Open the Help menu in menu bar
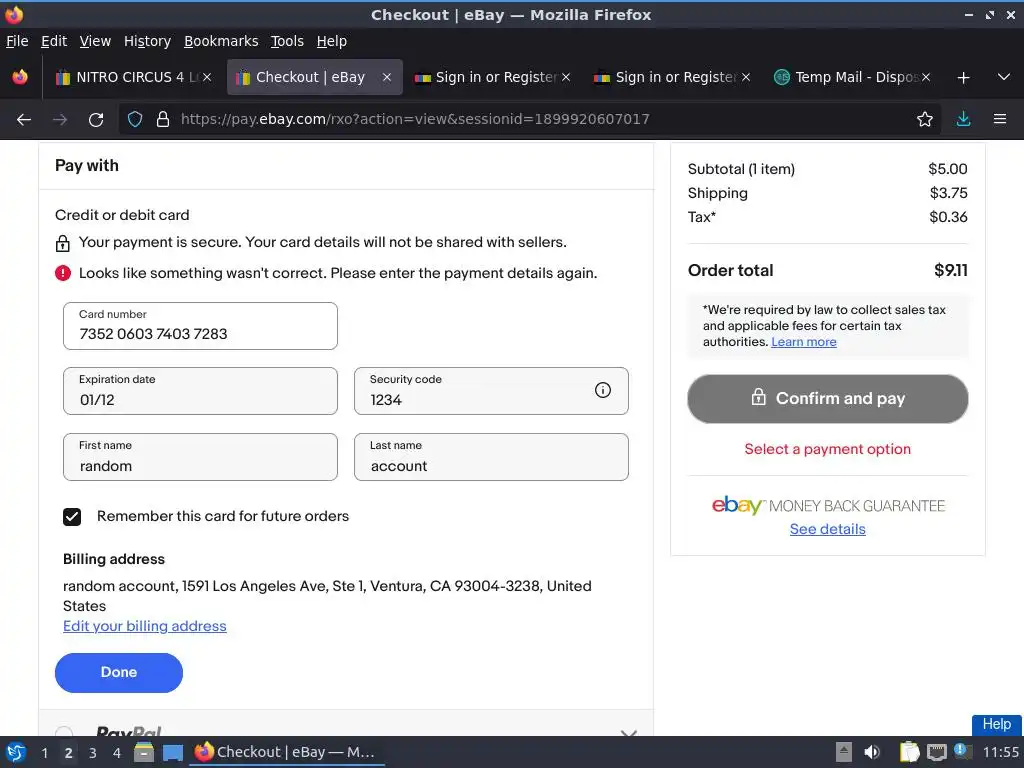This screenshot has width=1024, height=768. (x=332, y=41)
